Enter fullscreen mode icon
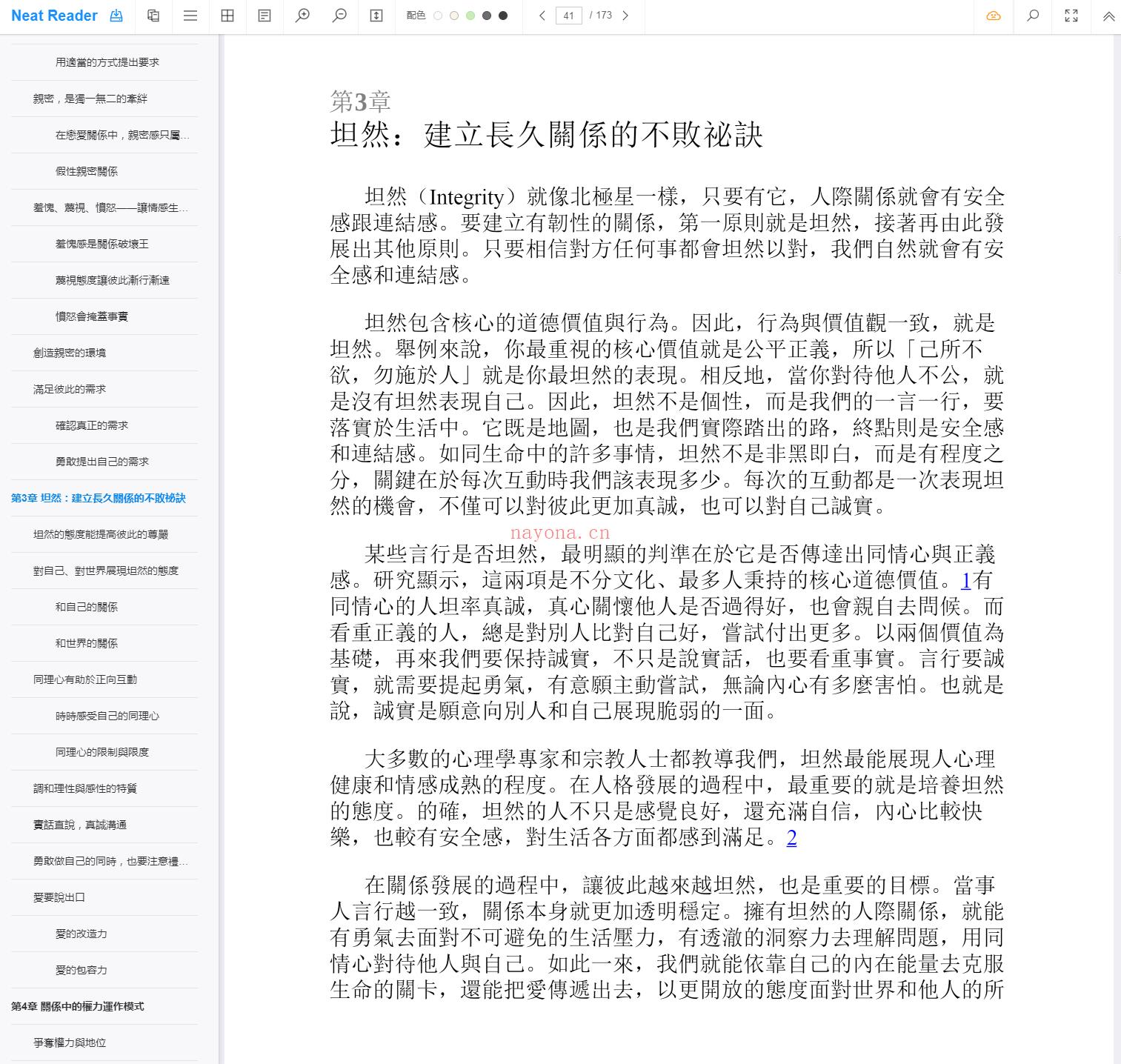The height and width of the screenshot is (1064, 1121). 1071,16
